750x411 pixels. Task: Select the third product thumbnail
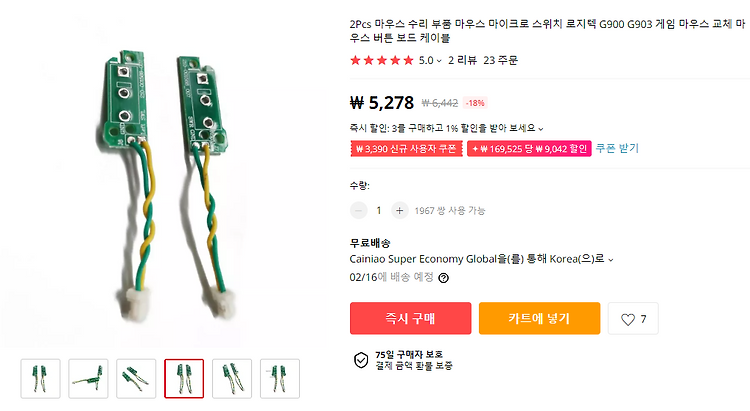click(136, 378)
